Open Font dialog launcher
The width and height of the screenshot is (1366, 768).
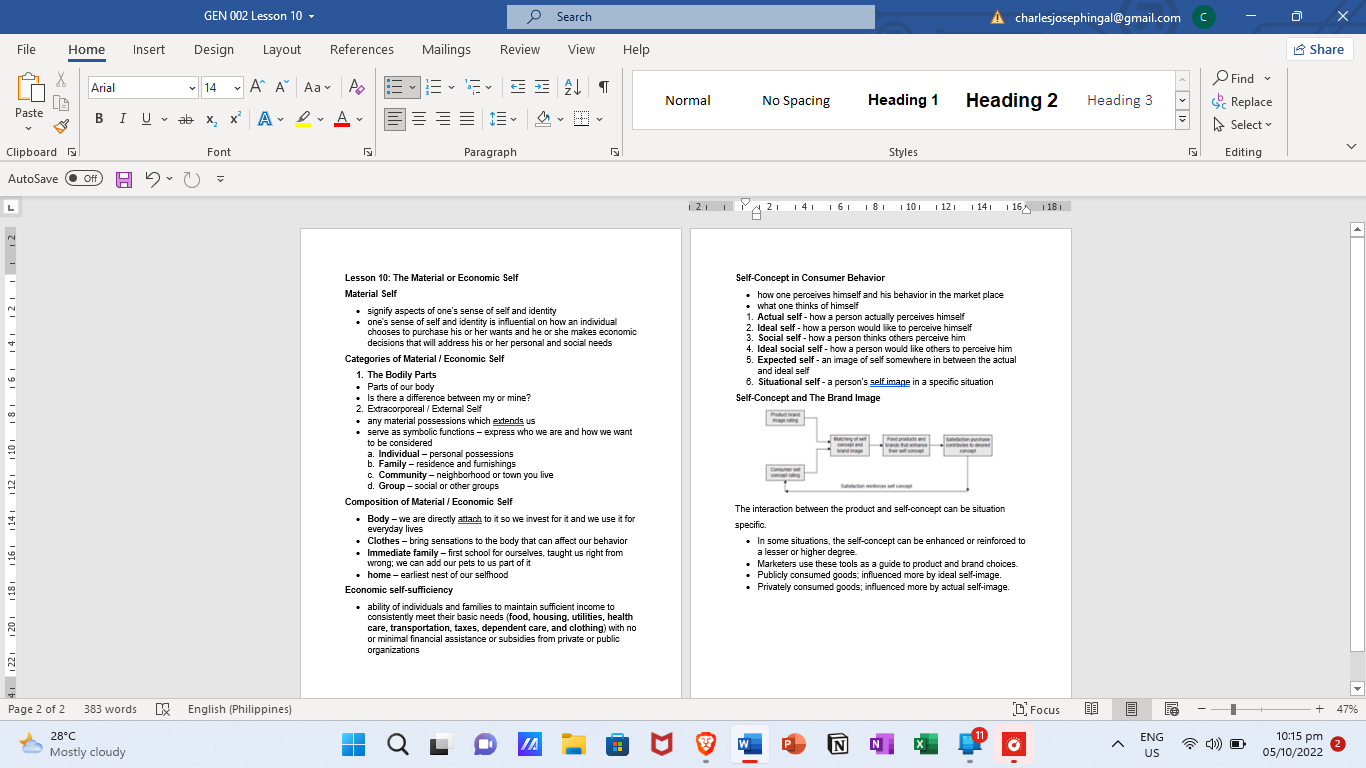click(x=368, y=152)
